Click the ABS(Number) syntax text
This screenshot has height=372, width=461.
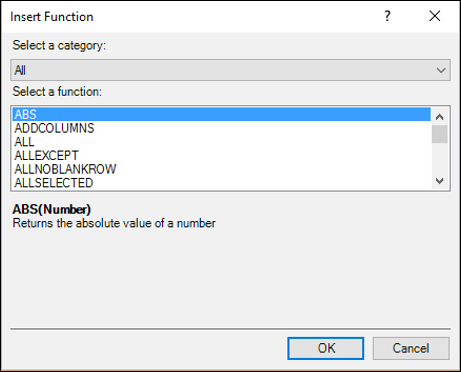(52, 209)
